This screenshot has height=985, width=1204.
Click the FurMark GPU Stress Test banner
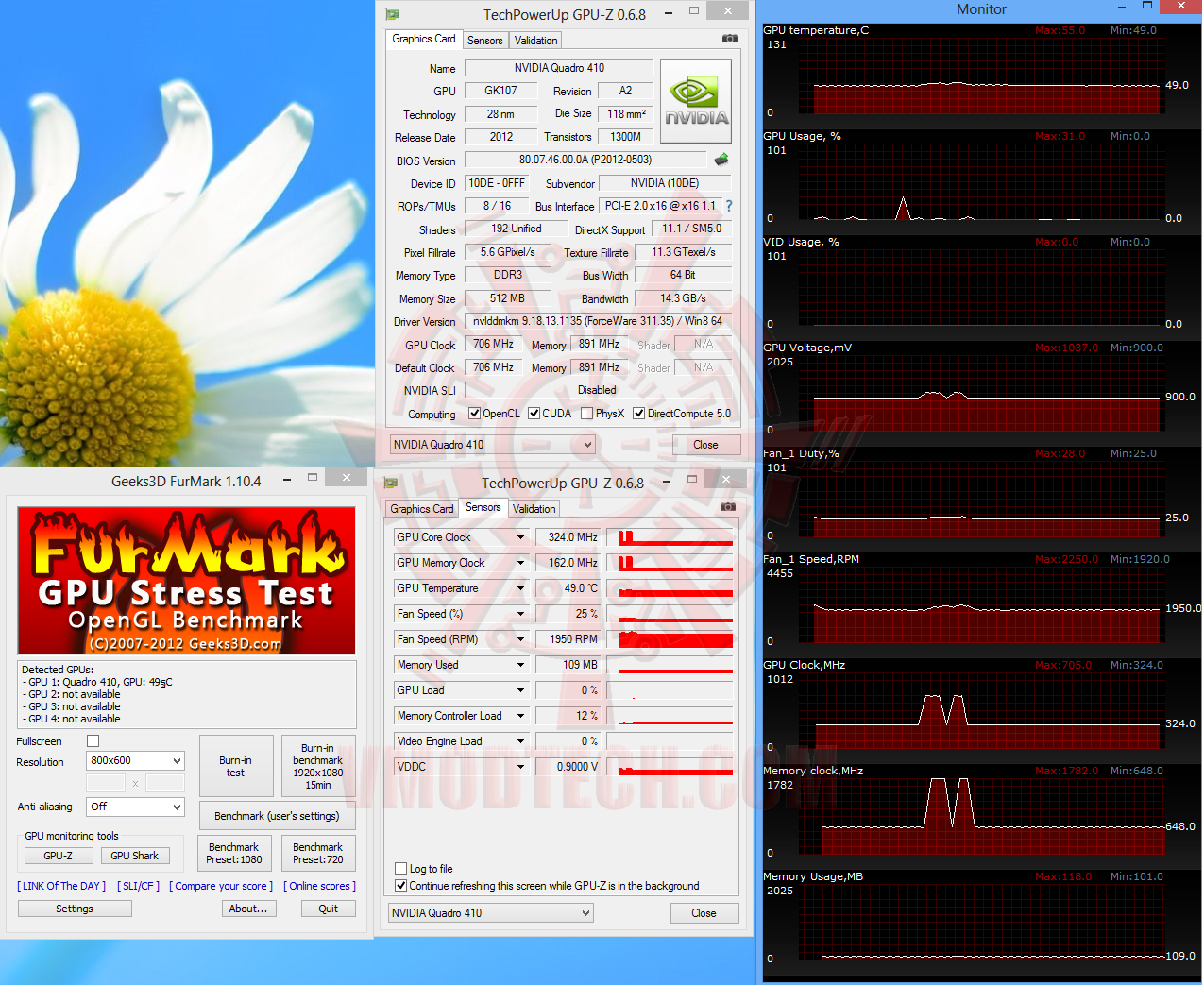[x=187, y=581]
